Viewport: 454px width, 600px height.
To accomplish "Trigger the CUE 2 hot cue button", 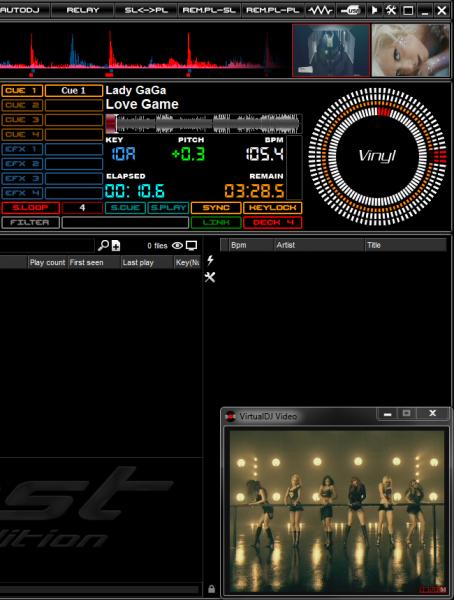I will [x=22, y=105].
